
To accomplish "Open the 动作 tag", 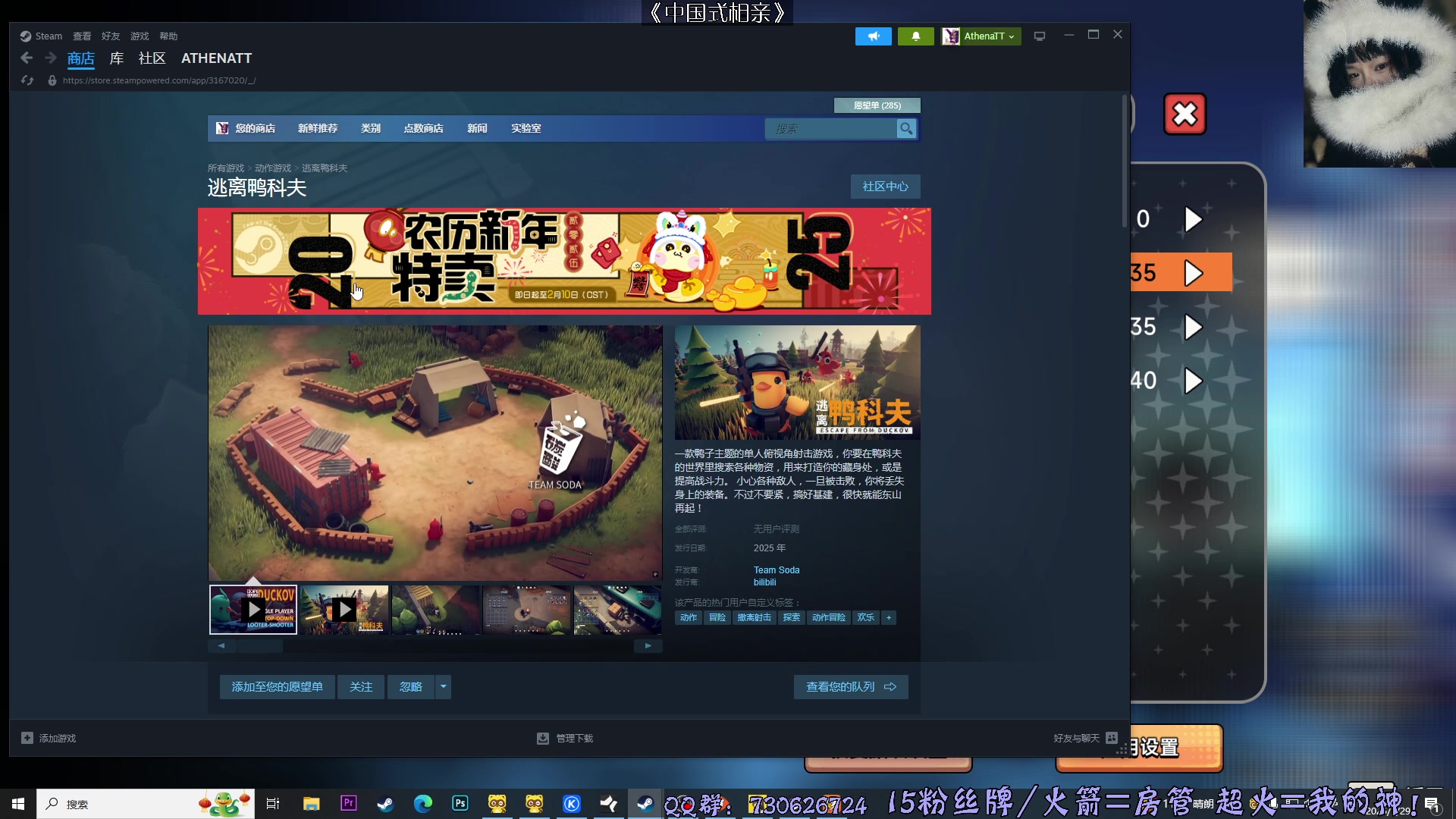I will (x=689, y=618).
